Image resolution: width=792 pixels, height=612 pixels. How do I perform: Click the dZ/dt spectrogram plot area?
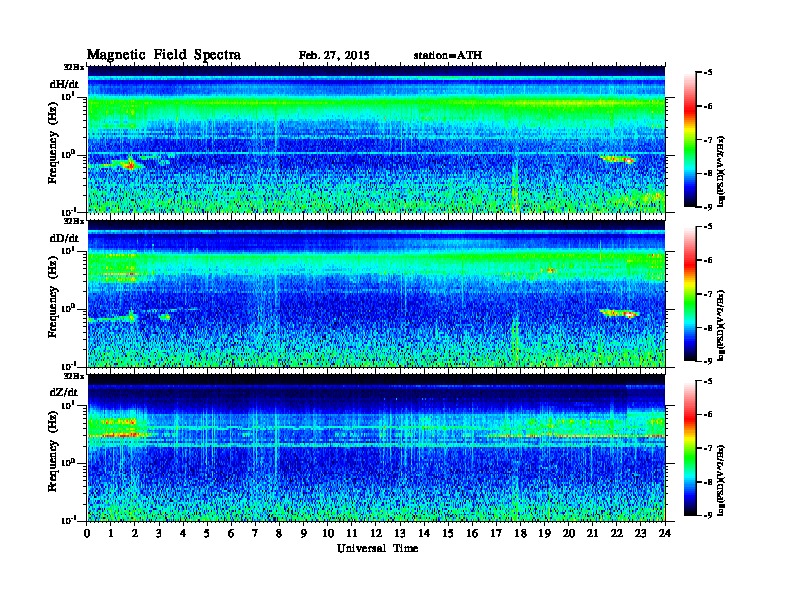click(x=376, y=448)
